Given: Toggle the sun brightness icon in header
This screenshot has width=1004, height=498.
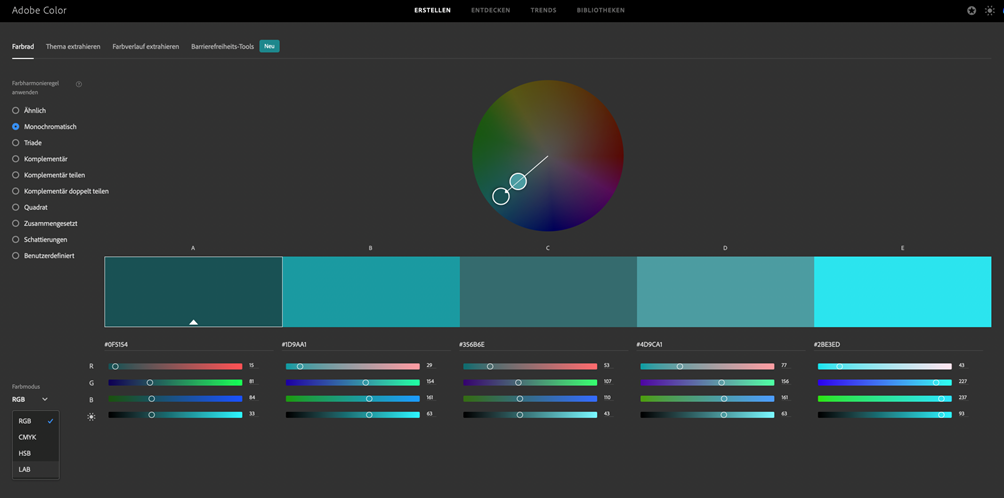Looking at the screenshot, I should [989, 10].
